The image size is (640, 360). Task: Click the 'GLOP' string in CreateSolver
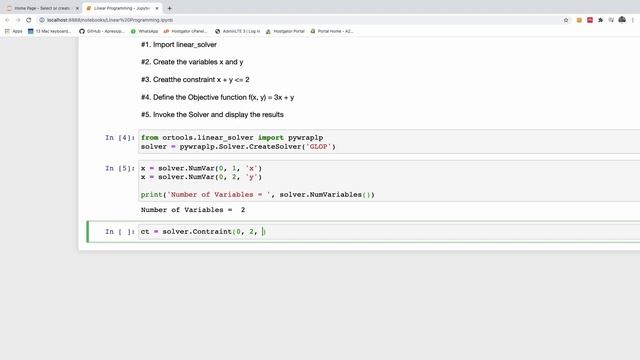(x=318, y=147)
